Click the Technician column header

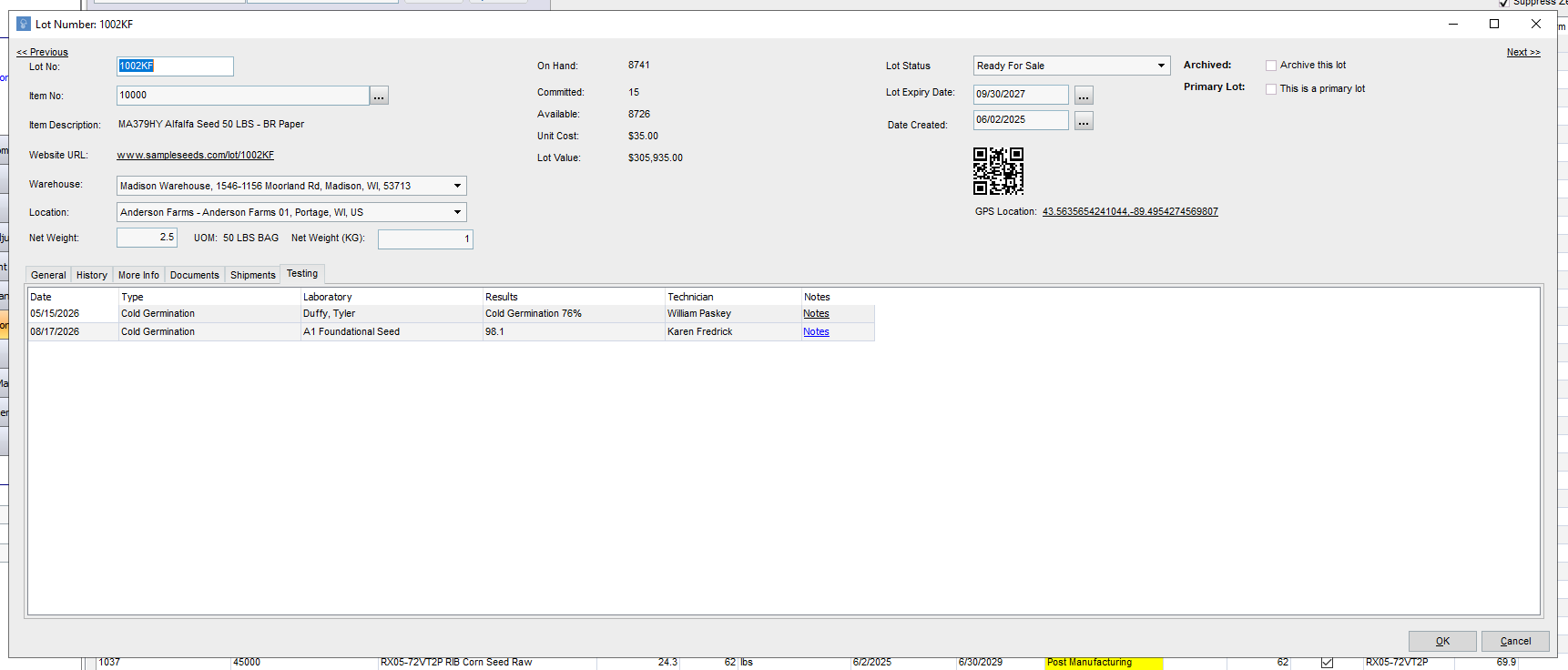point(733,297)
